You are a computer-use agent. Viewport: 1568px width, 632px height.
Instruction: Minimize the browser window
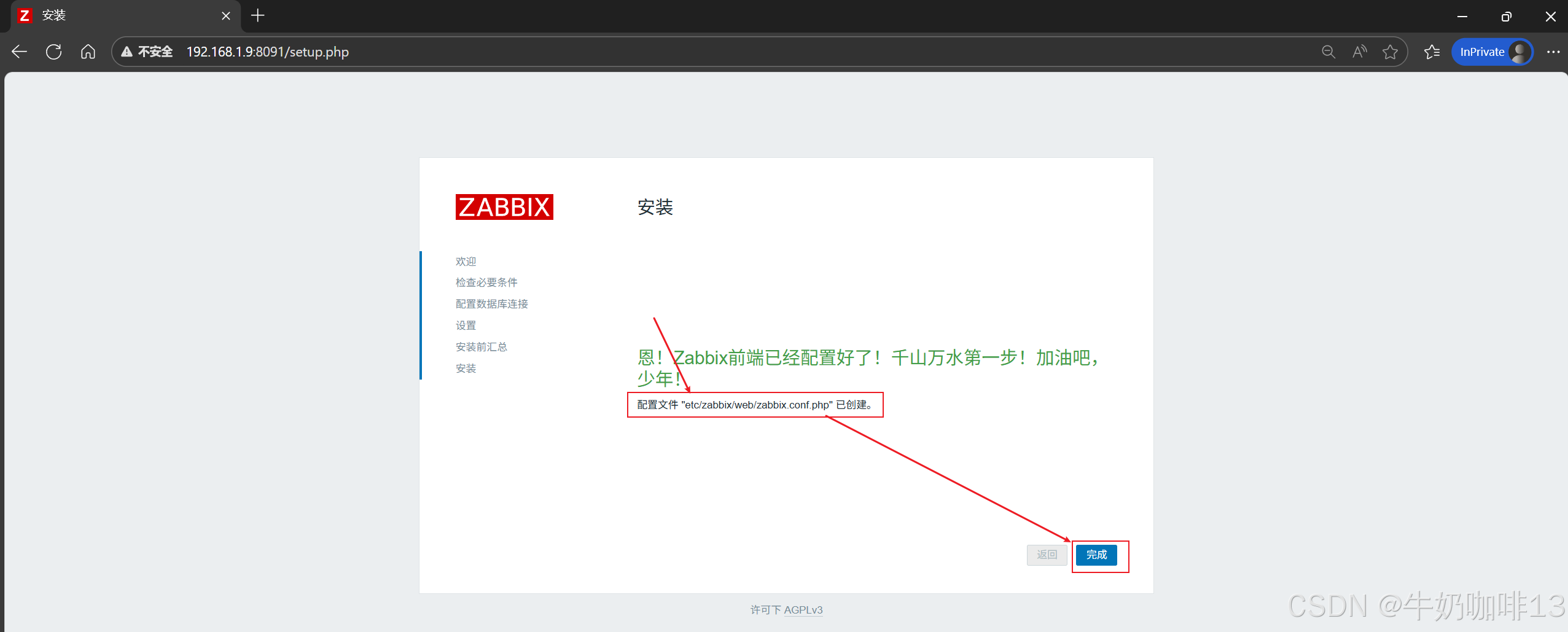pos(1462,17)
